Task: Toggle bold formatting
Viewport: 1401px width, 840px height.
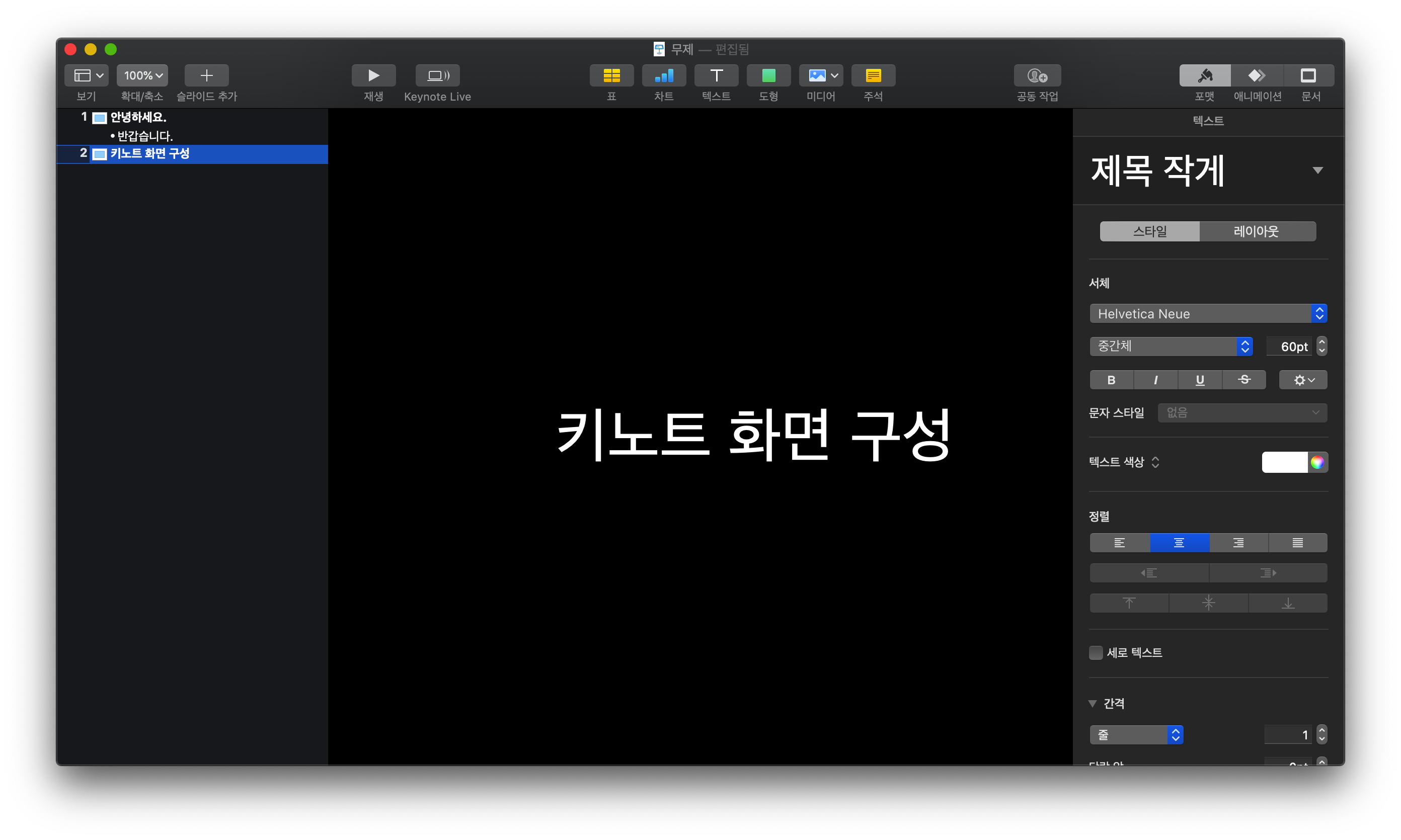Action: [x=1111, y=380]
